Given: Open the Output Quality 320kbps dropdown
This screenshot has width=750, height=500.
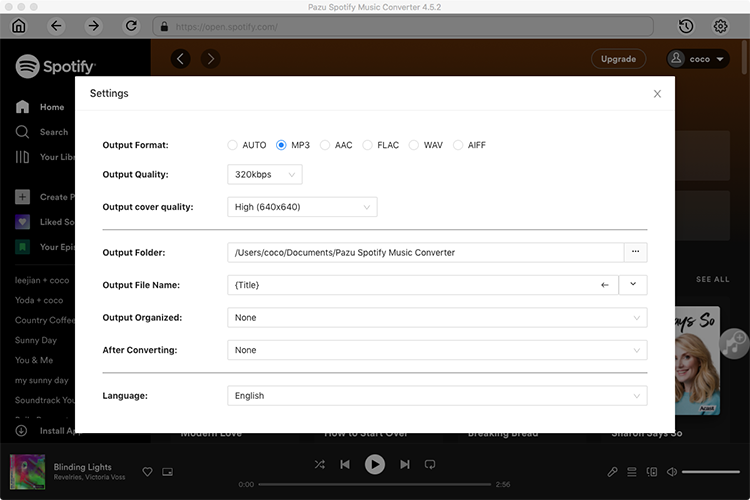Looking at the screenshot, I should point(265,175).
